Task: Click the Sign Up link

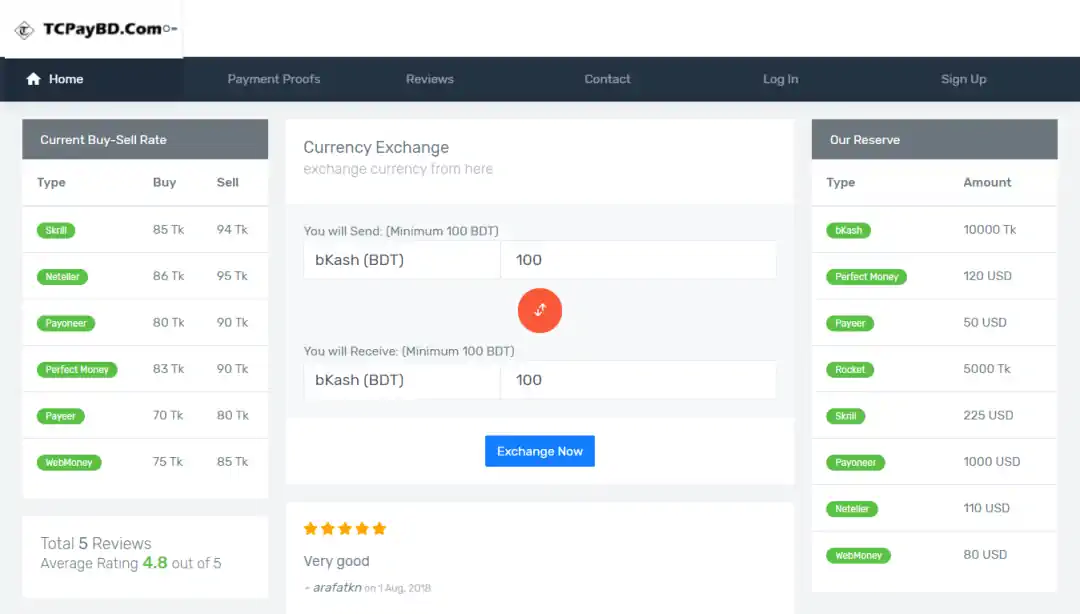Action: click(x=963, y=79)
